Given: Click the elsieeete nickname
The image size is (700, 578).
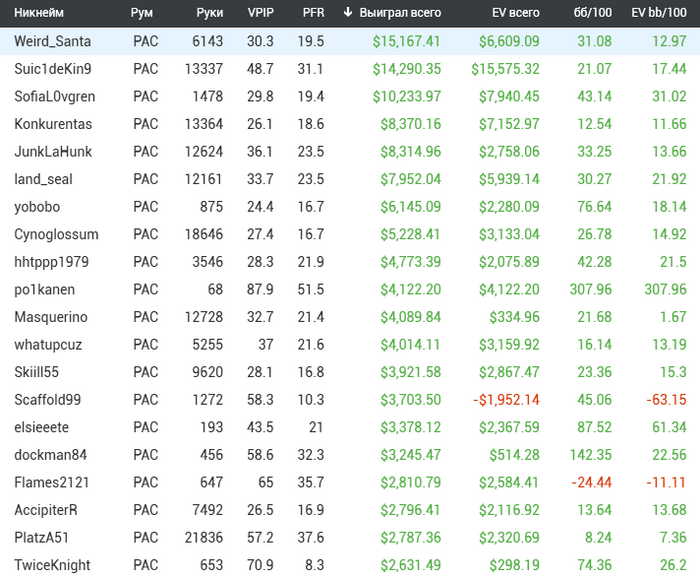Looking at the screenshot, I should pyautogui.click(x=42, y=428).
